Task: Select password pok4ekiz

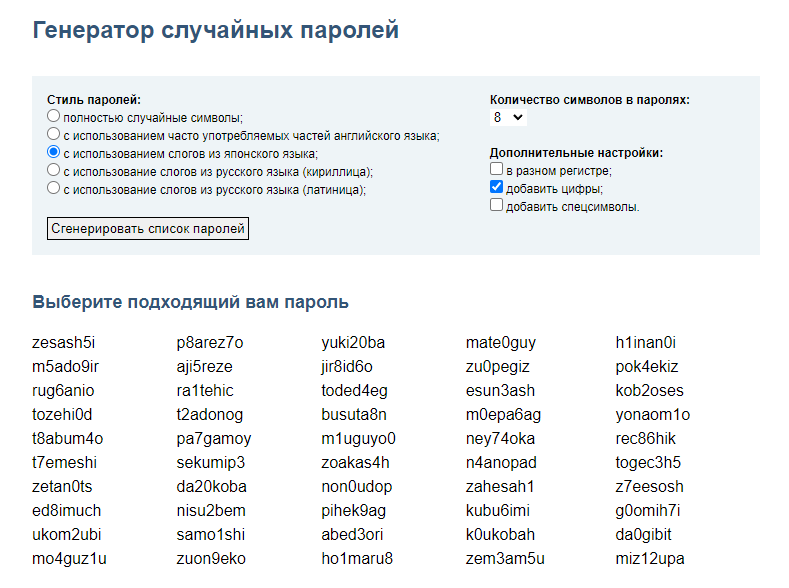Action: [x=647, y=367]
